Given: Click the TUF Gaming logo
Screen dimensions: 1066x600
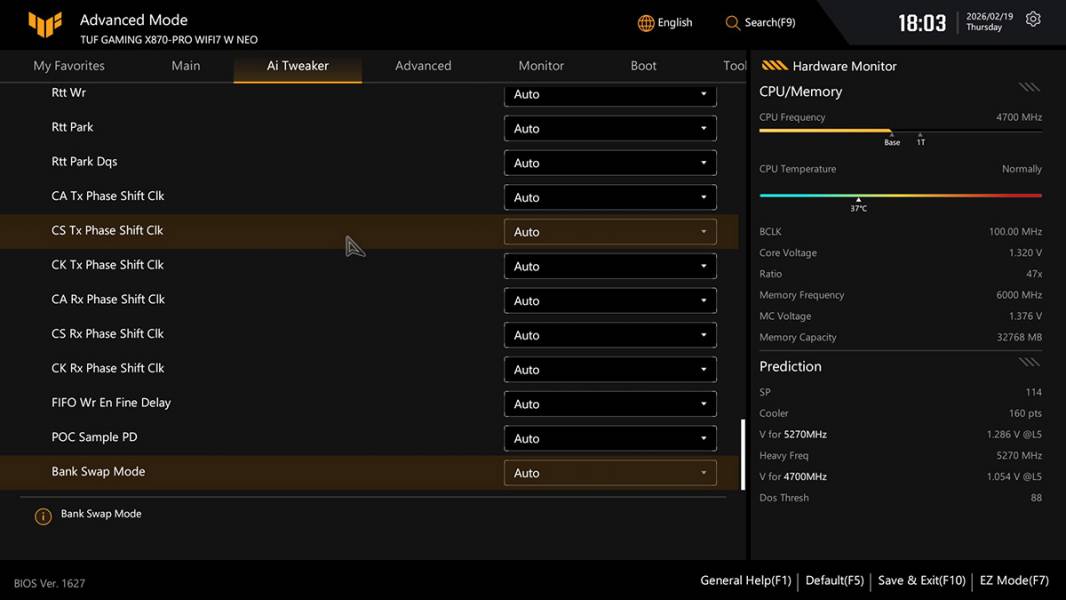Looking at the screenshot, I should tap(45, 24).
